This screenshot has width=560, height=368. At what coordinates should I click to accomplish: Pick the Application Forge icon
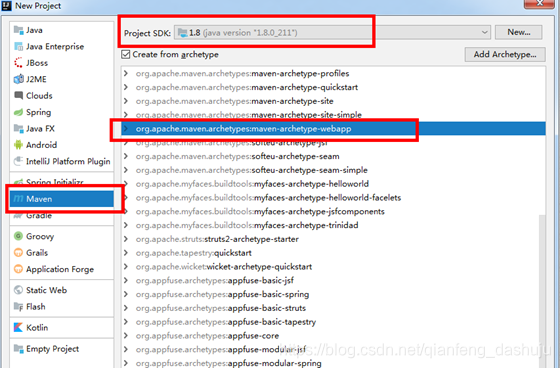(18, 269)
